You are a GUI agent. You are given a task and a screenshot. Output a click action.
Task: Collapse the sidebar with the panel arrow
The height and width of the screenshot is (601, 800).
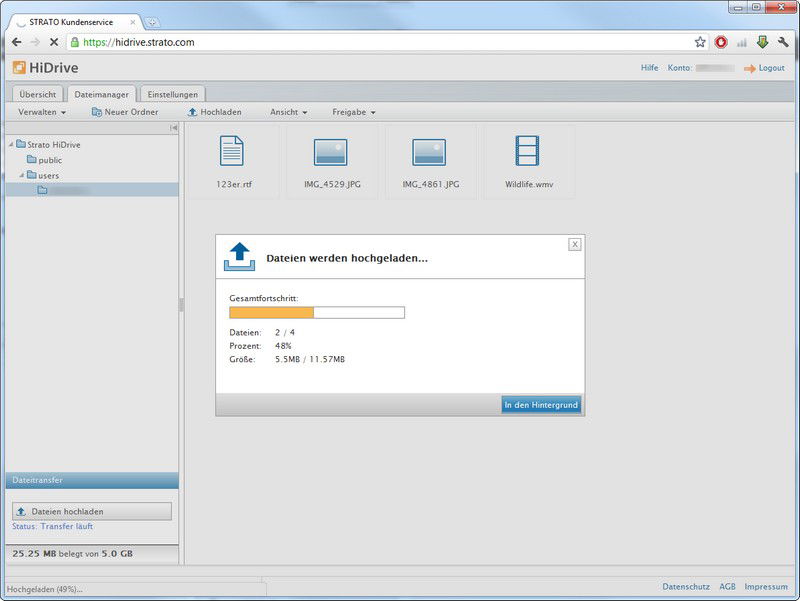point(173,128)
